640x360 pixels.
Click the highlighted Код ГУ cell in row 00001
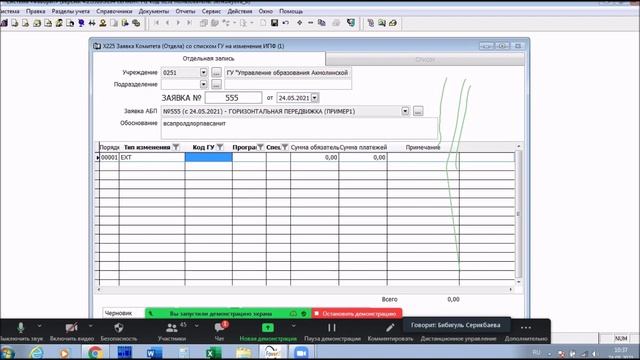[x=209, y=157]
